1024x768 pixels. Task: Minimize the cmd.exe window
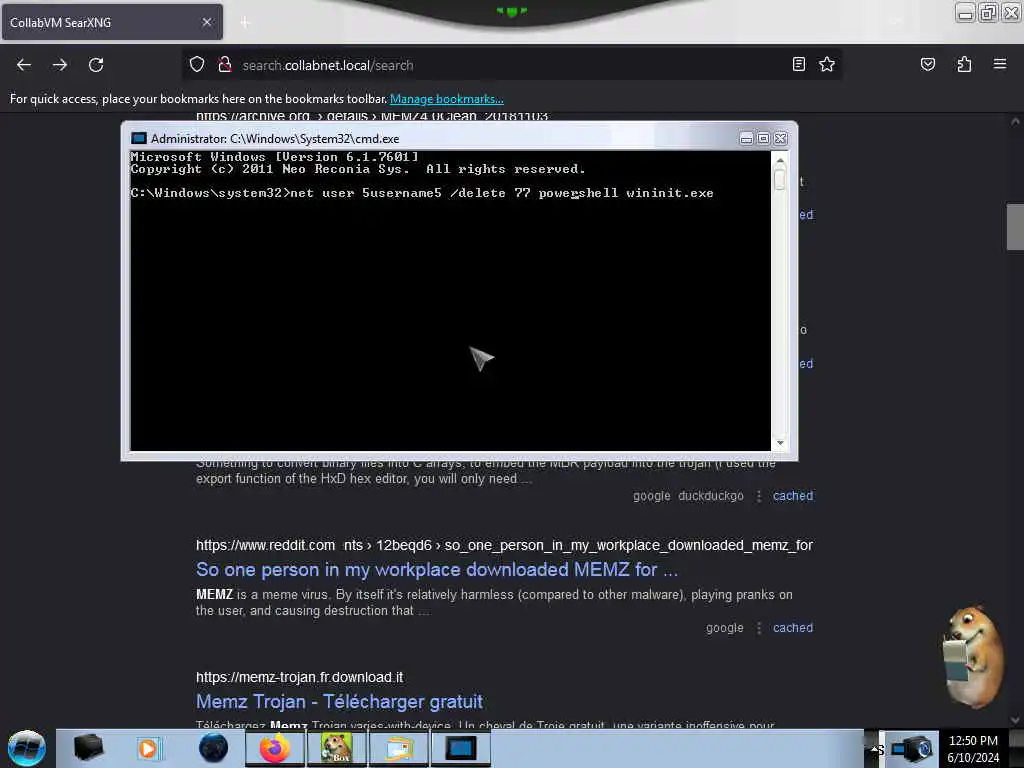pos(746,138)
